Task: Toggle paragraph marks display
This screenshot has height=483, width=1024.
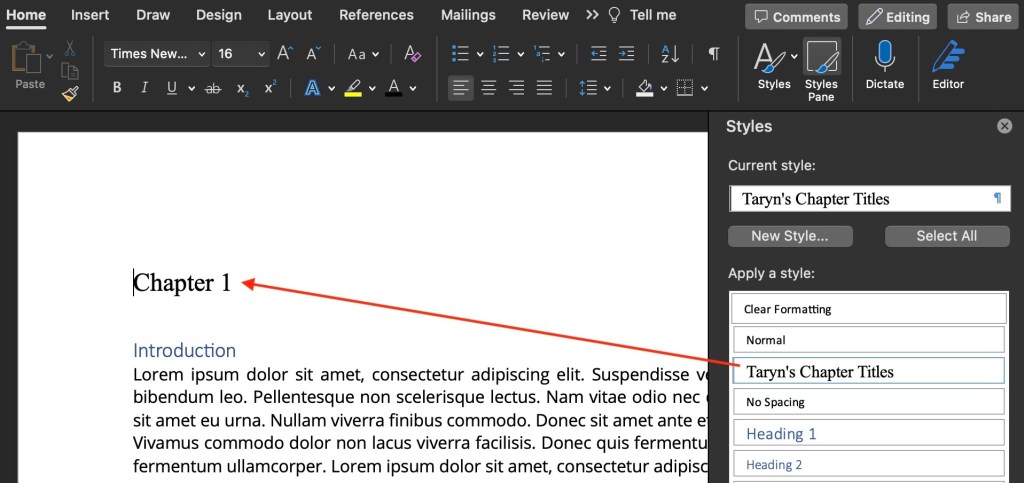Action: coord(714,54)
